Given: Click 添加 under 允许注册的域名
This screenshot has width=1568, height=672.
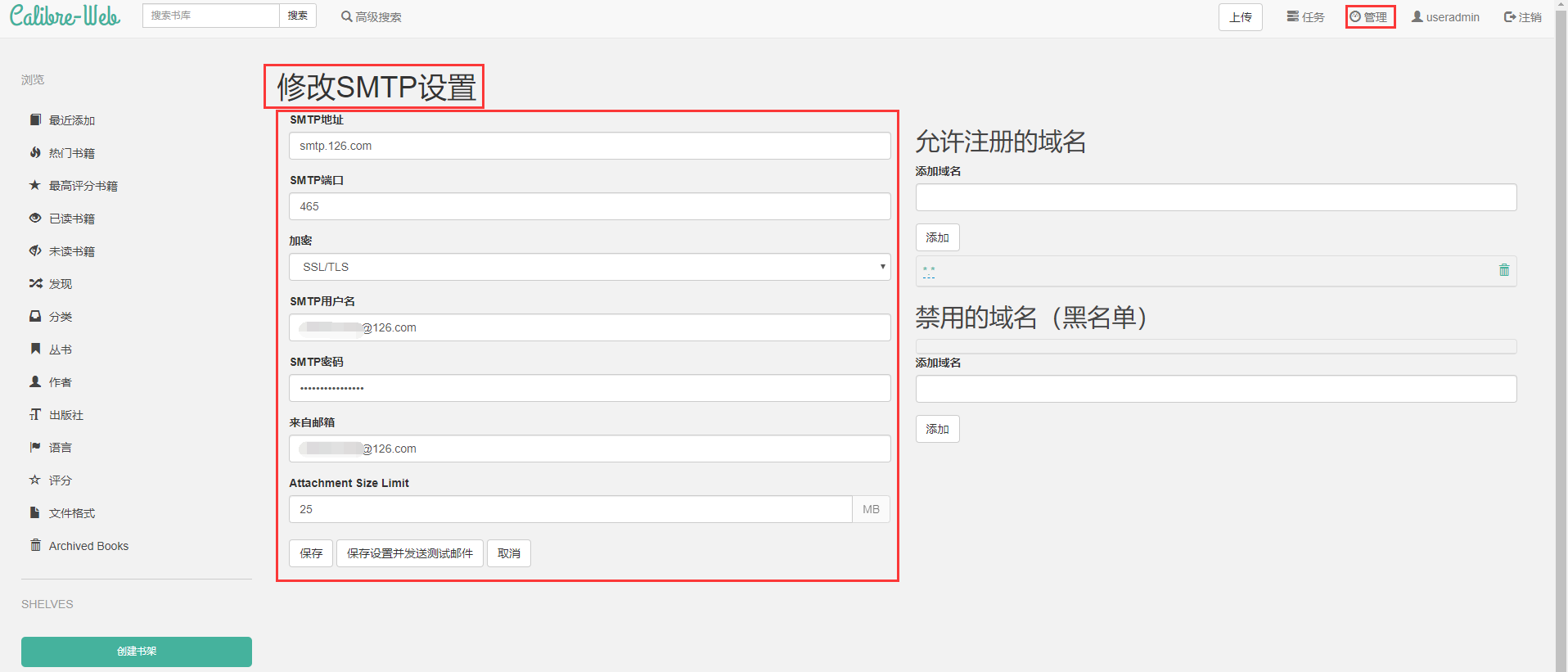Looking at the screenshot, I should coord(938,237).
